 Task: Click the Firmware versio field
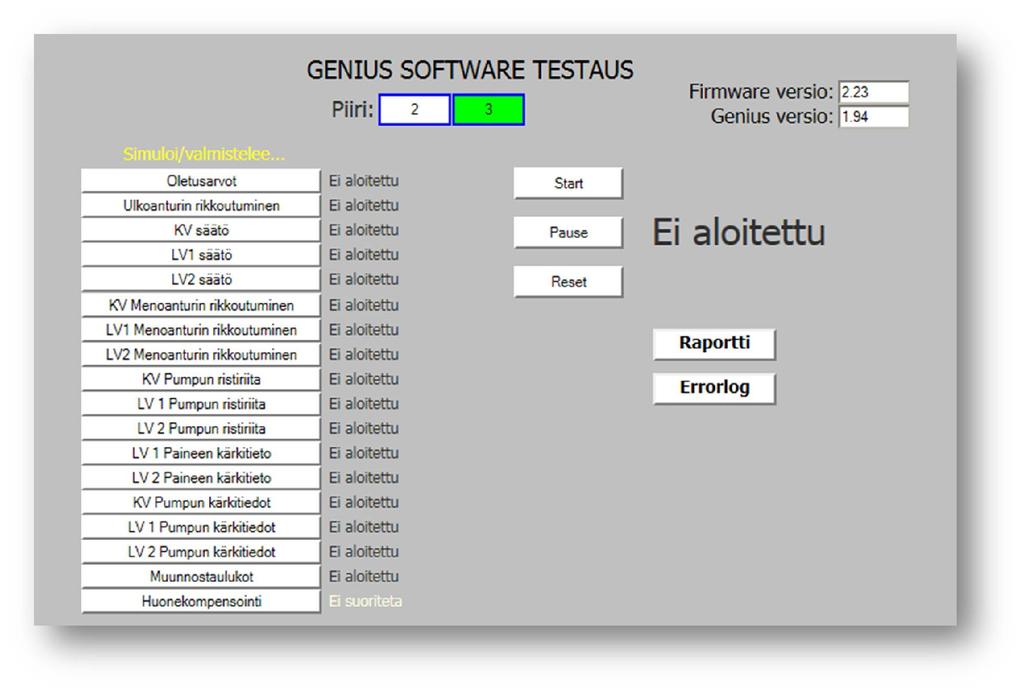(x=874, y=92)
